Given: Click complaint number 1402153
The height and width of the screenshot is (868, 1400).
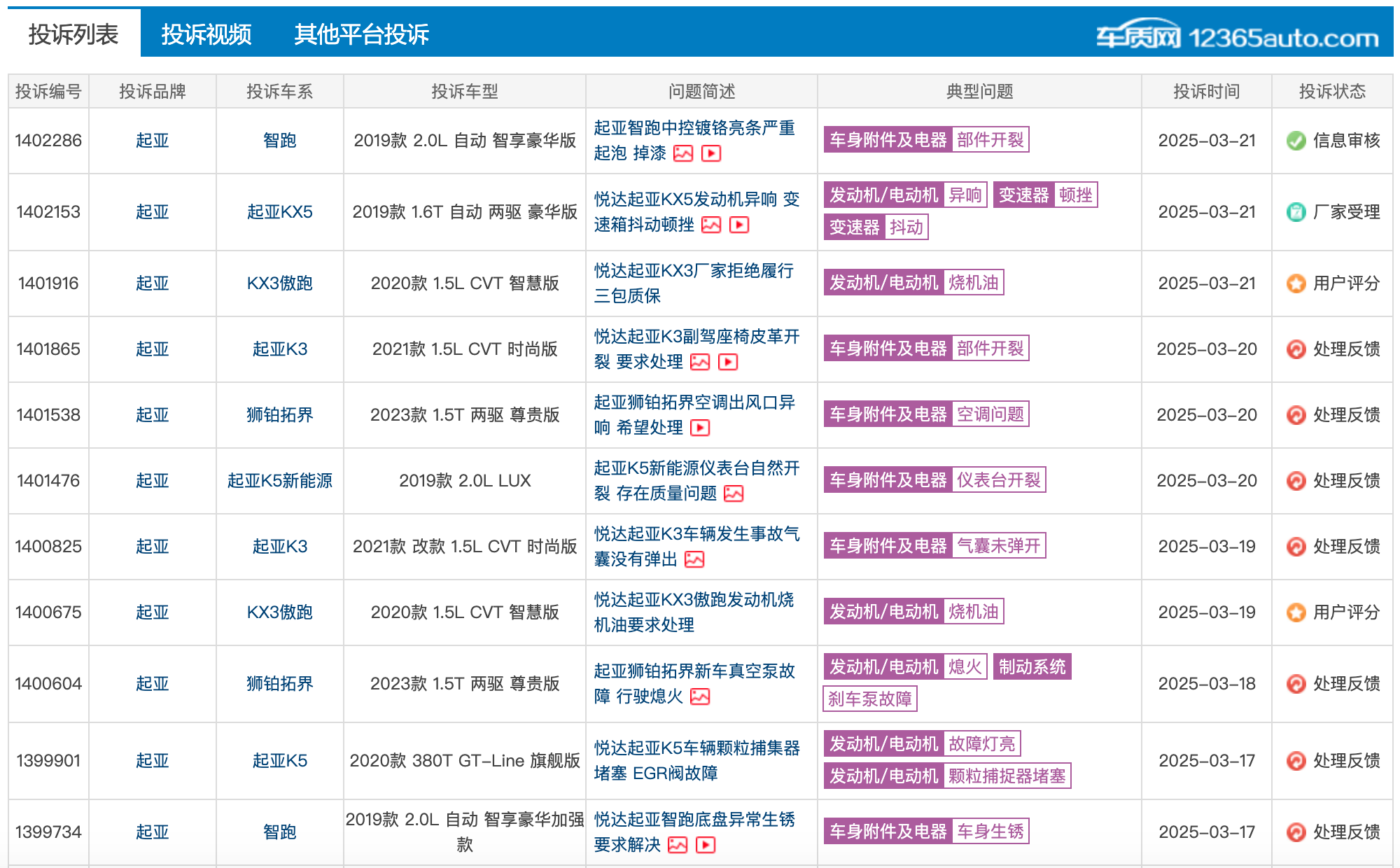Looking at the screenshot, I should pyautogui.click(x=48, y=212).
